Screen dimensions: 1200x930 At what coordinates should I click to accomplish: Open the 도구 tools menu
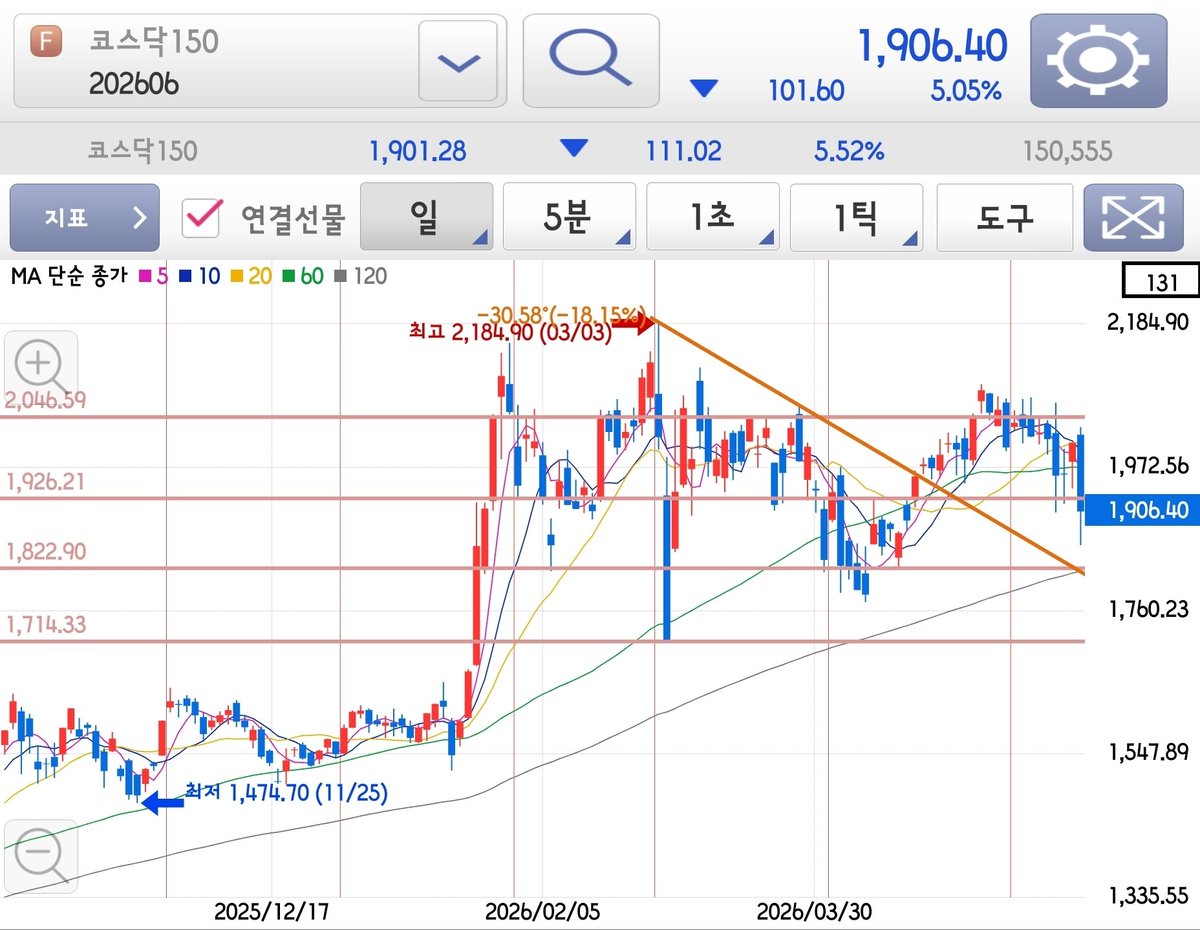click(x=1005, y=217)
